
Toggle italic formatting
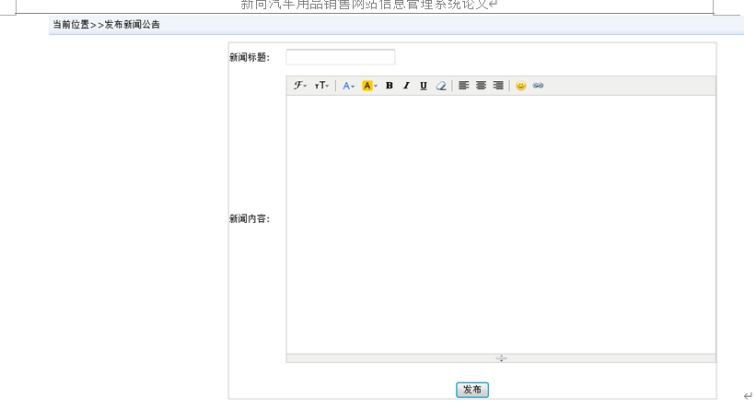406,85
